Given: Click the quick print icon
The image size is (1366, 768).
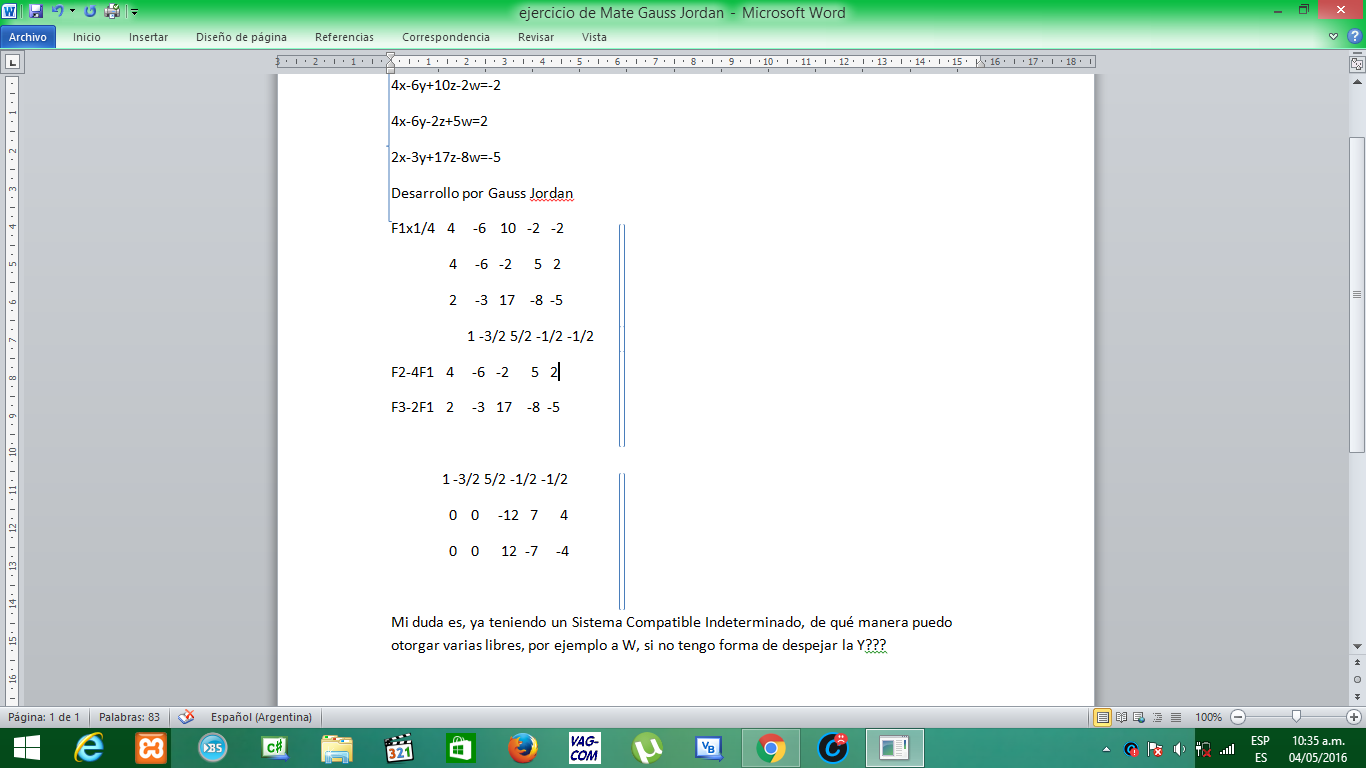Looking at the screenshot, I should coord(112,12).
